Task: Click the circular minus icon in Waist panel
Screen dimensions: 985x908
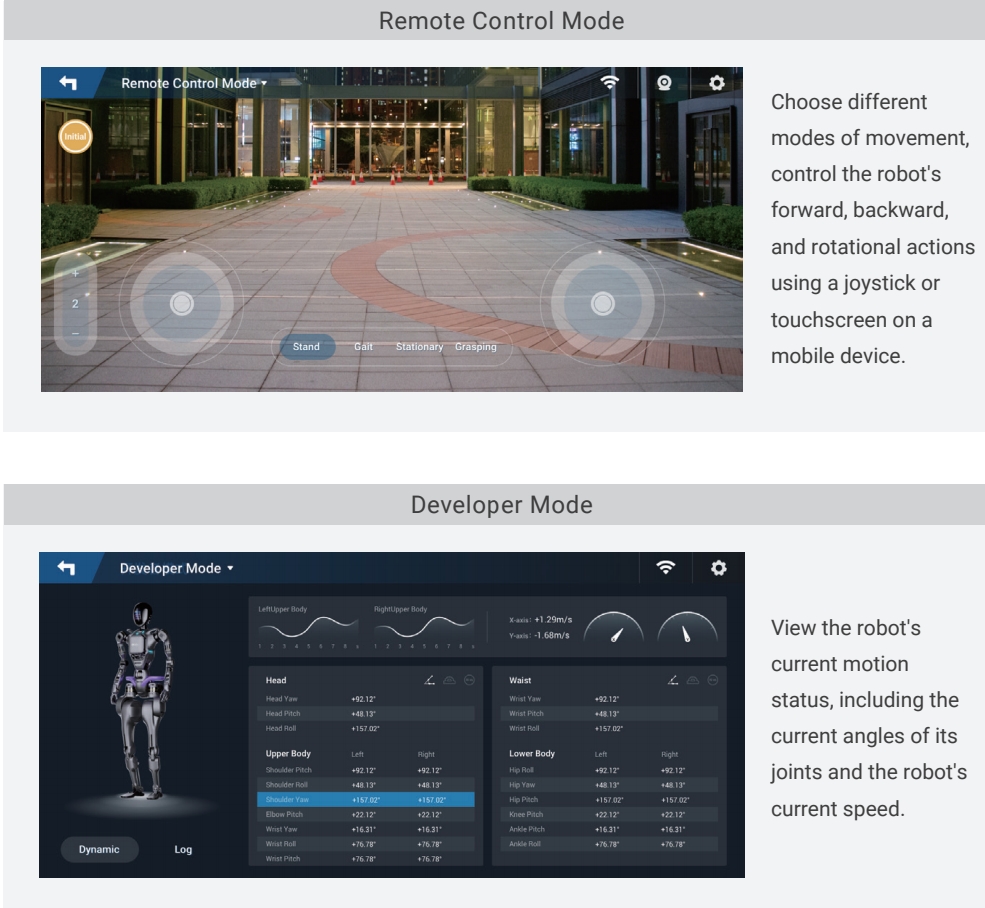Action: pos(711,681)
